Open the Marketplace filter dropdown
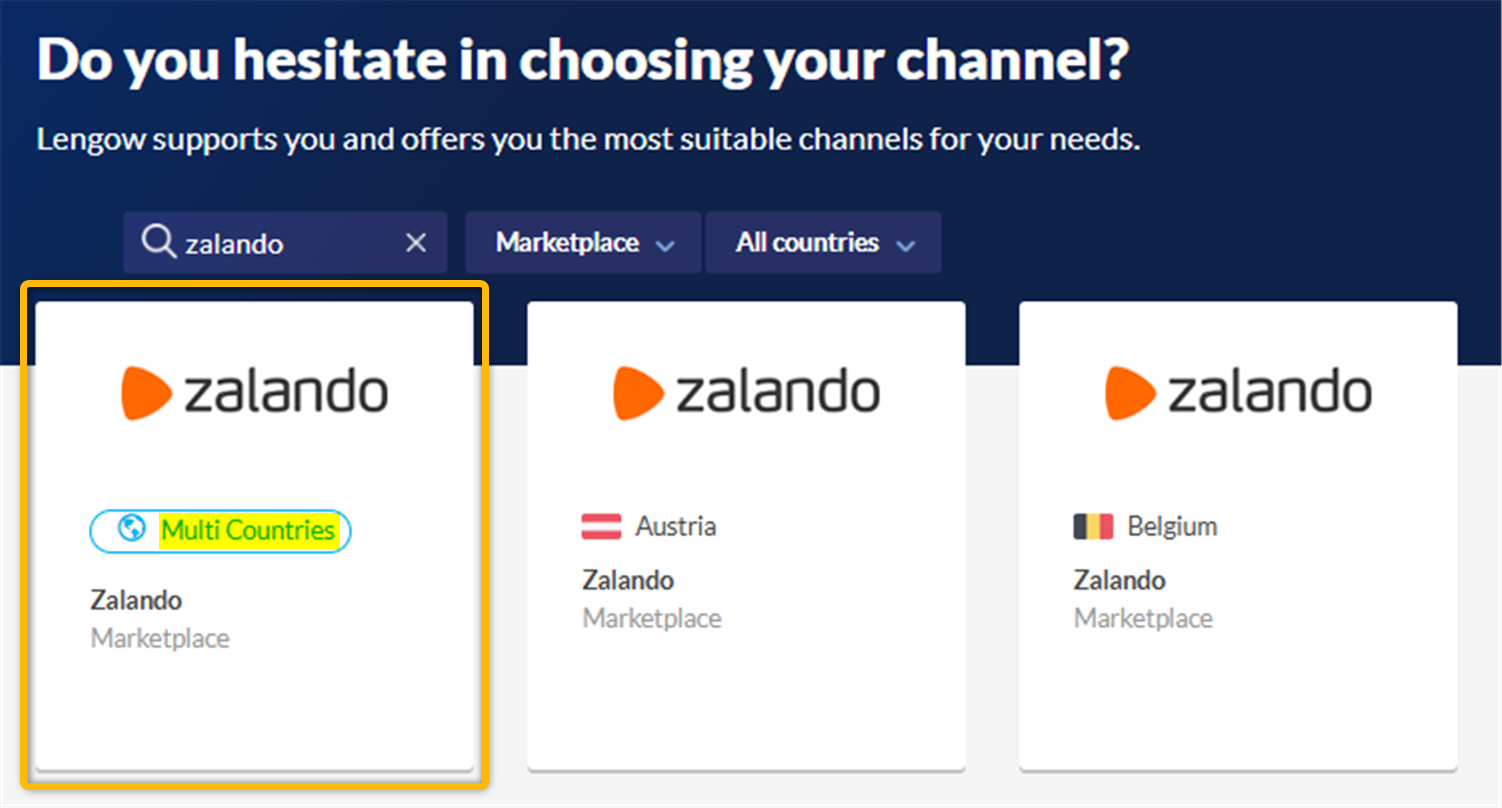The height and width of the screenshot is (808, 1502). pyautogui.click(x=583, y=243)
